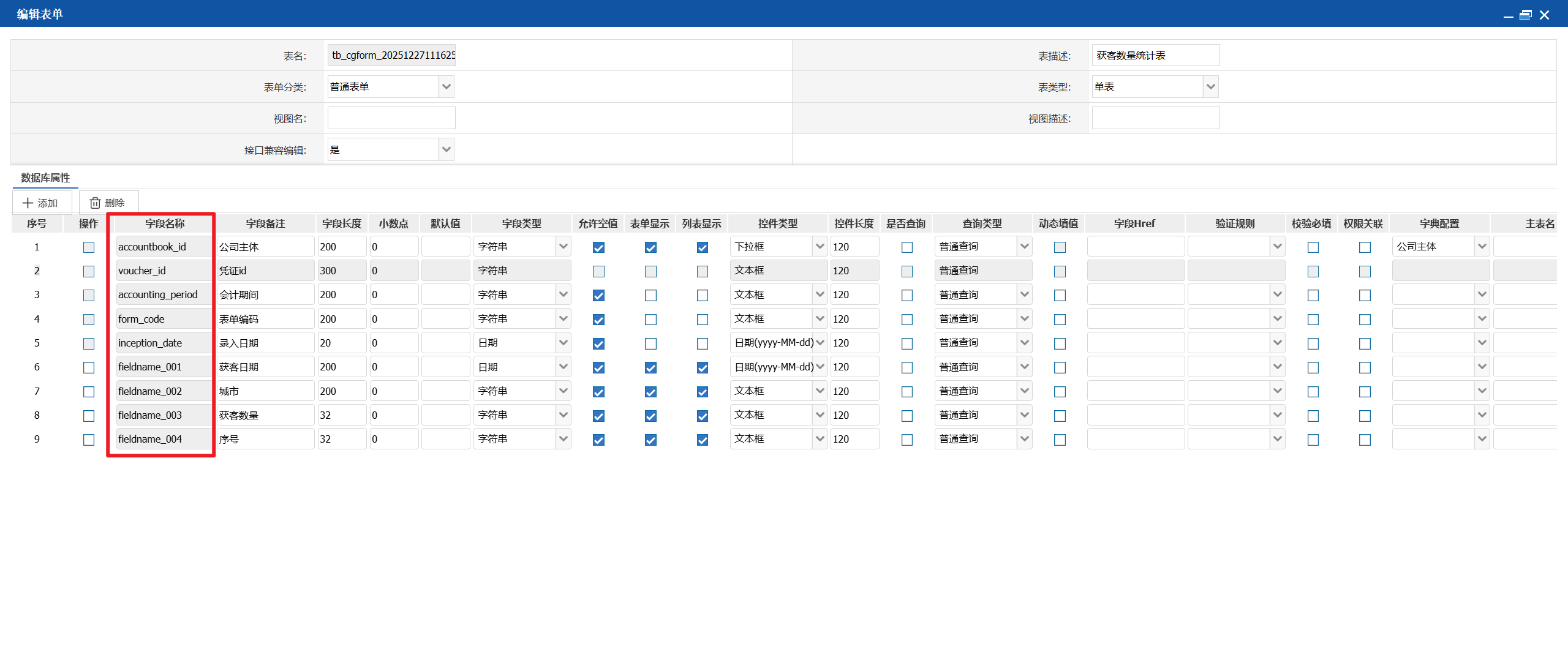The image size is (1568, 660).
Task: Click the 字段名称 column header
Action: click(165, 223)
